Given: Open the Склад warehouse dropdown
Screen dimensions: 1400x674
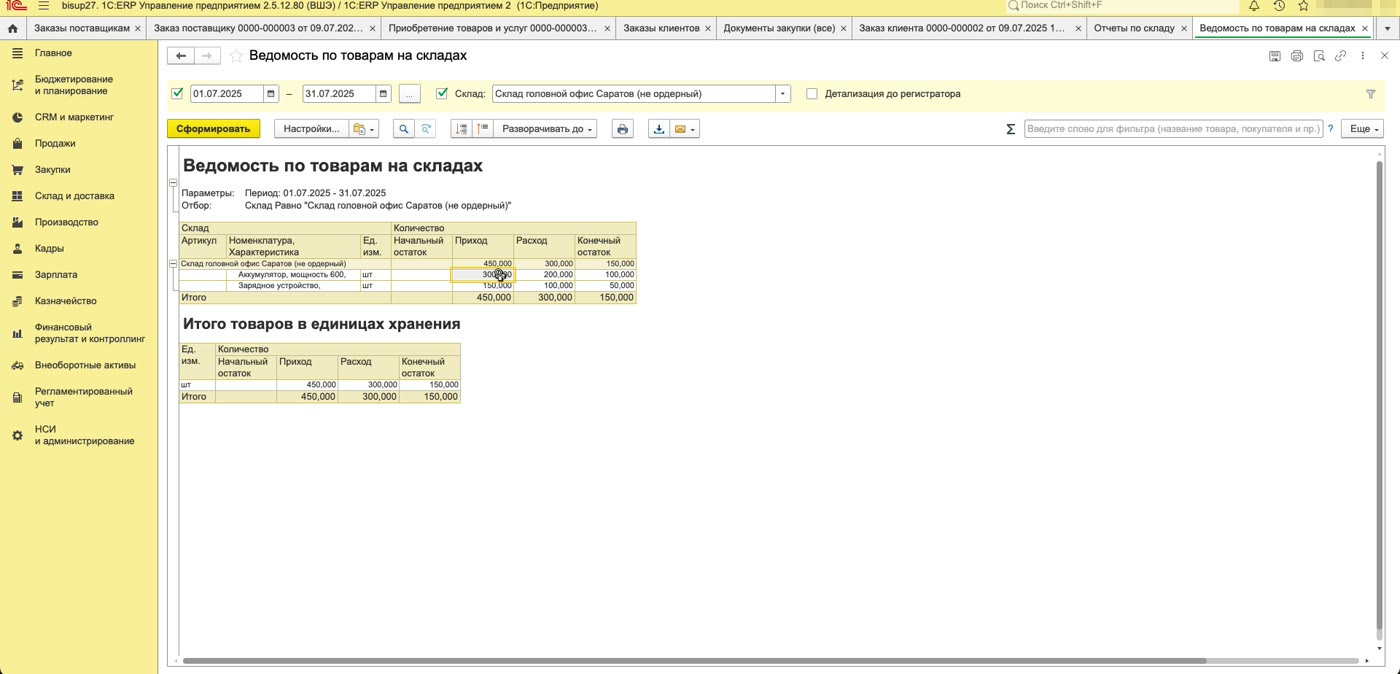Looking at the screenshot, I should pos(783,94).
